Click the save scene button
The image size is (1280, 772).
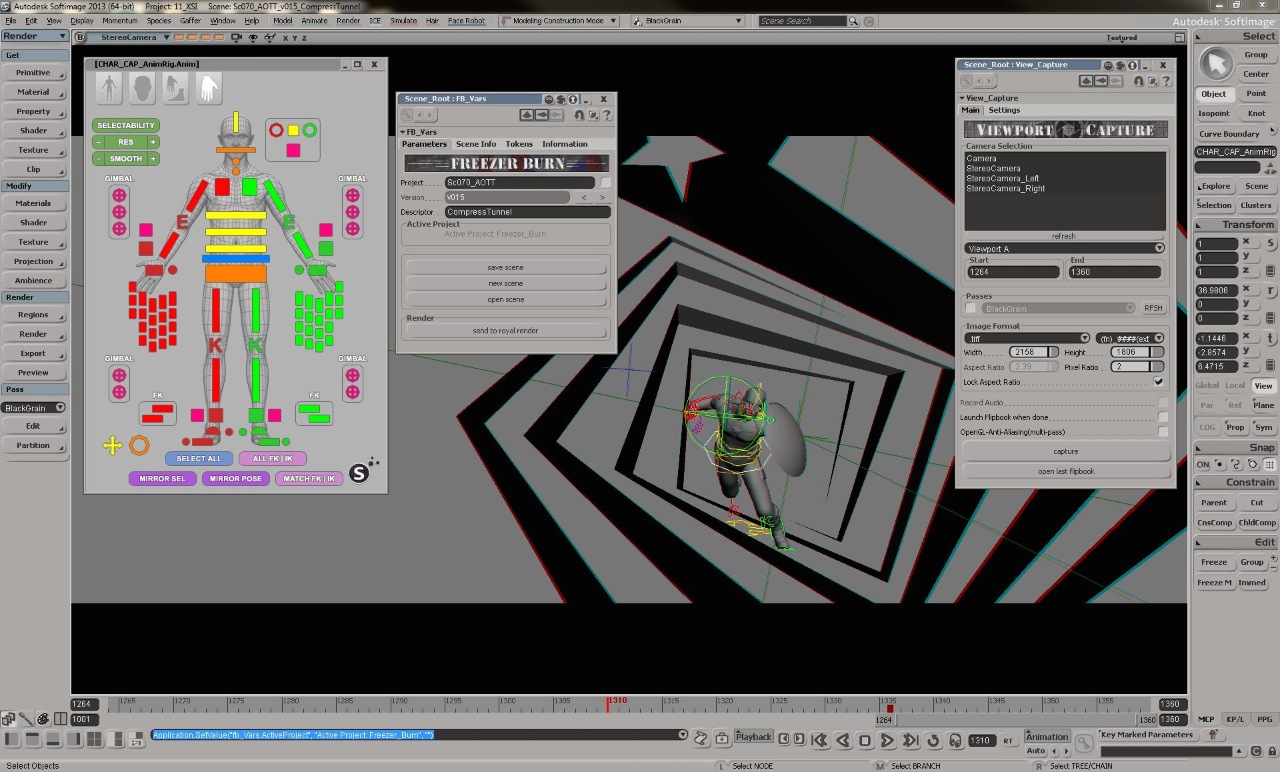click(505, 268)
